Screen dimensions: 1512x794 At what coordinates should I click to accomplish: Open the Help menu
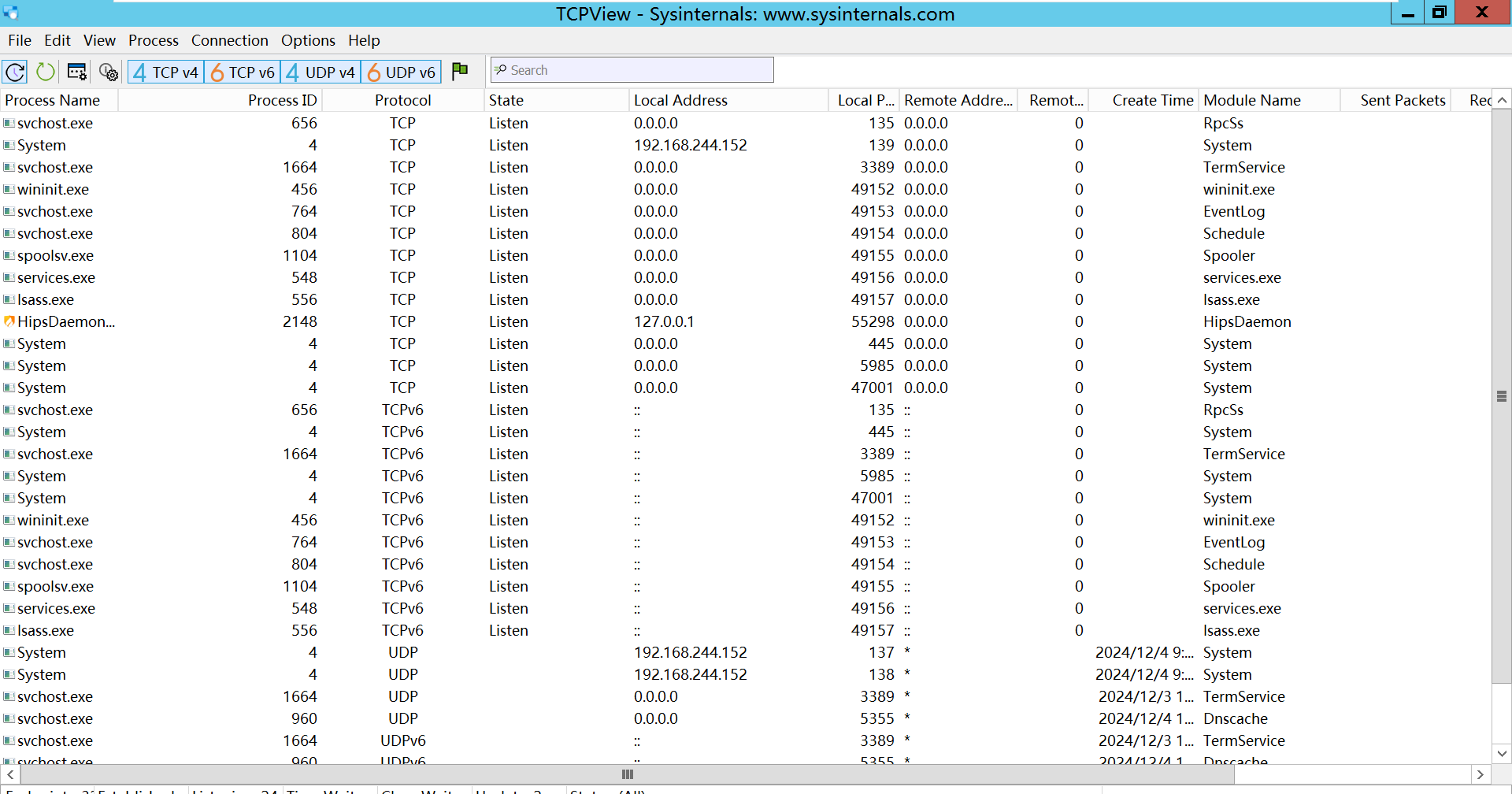click(364, 40)
